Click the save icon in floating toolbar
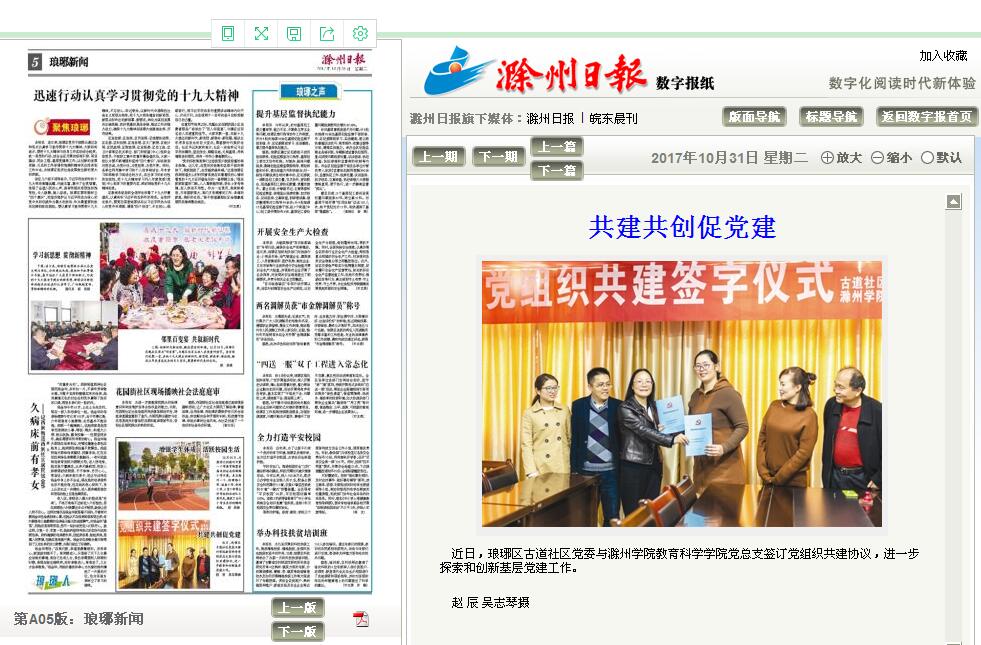The width and height of the screenshot is (981, 645). [294, 34]
